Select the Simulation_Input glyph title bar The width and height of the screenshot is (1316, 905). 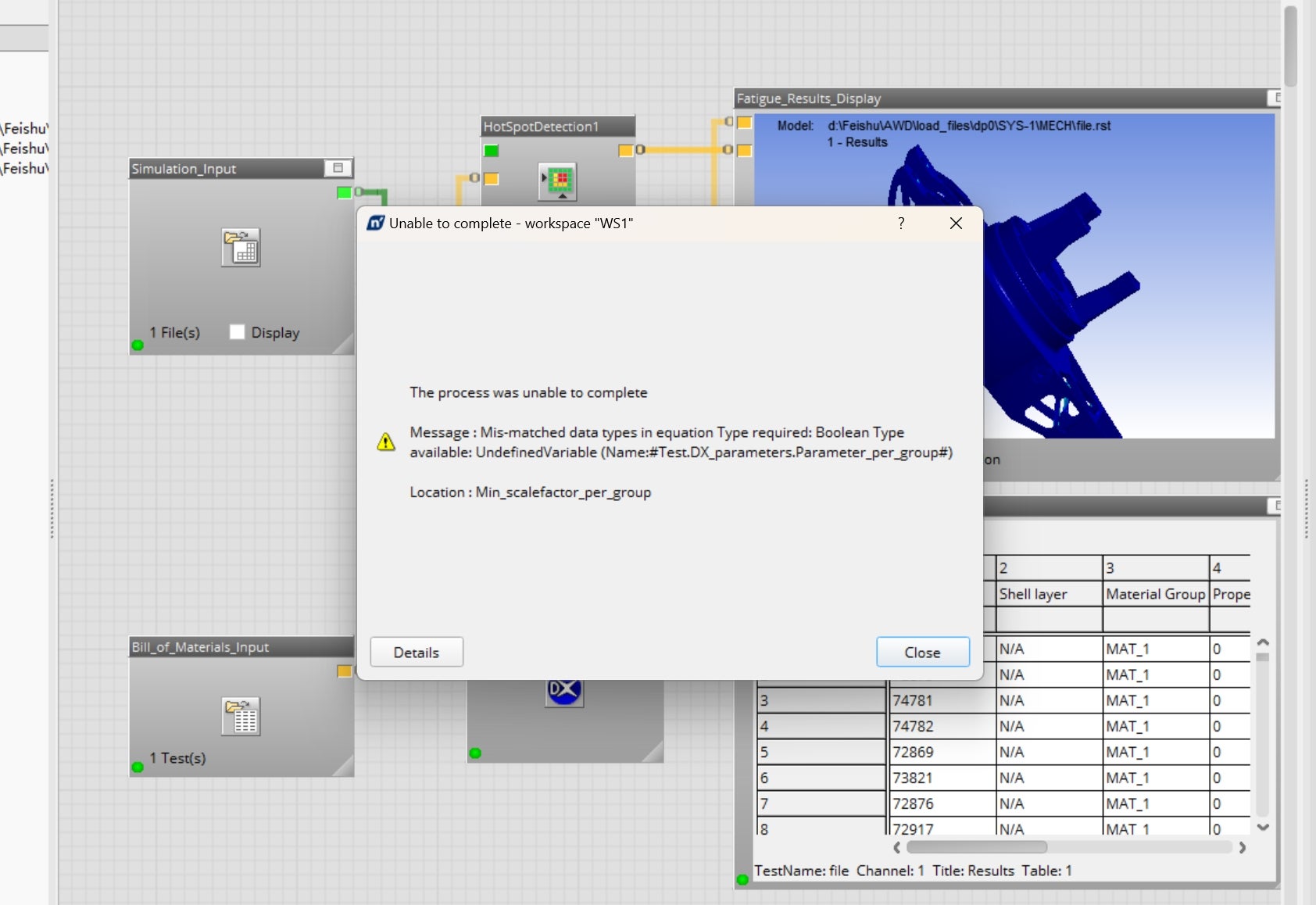pos(241,169)
